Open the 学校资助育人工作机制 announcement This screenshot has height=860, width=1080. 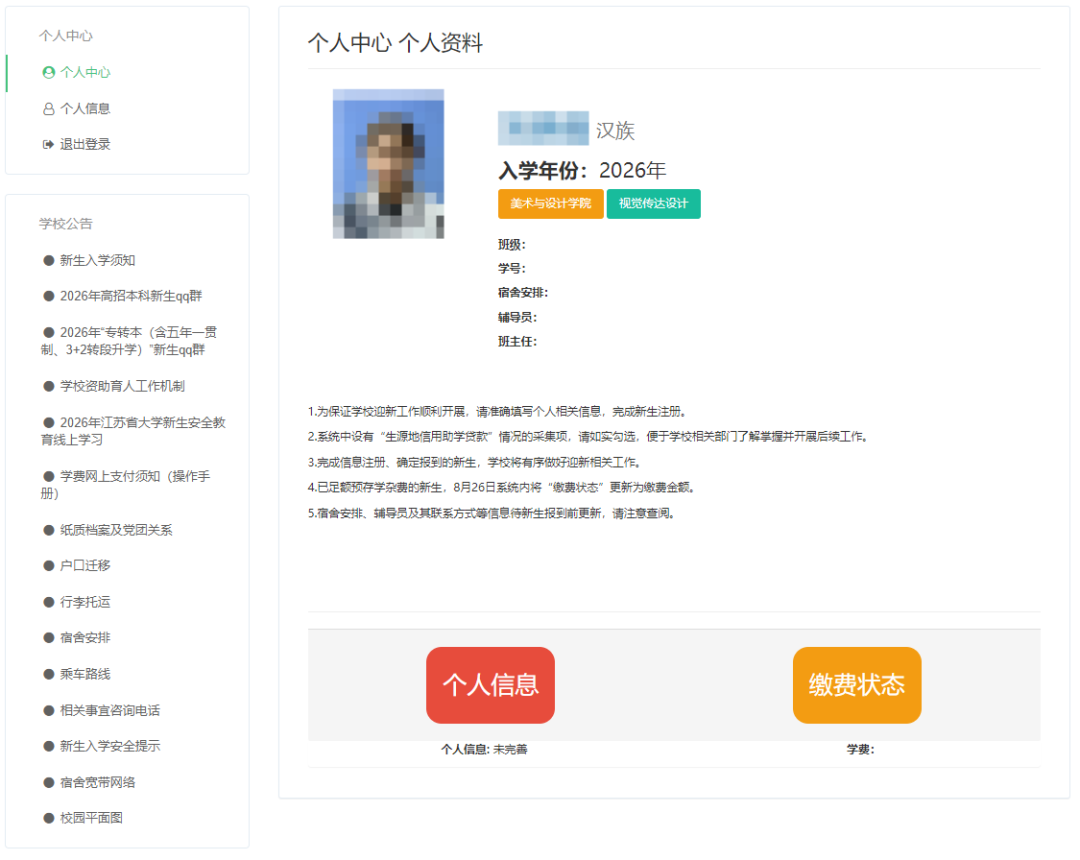pyautogui.click(x=123, y=386)
